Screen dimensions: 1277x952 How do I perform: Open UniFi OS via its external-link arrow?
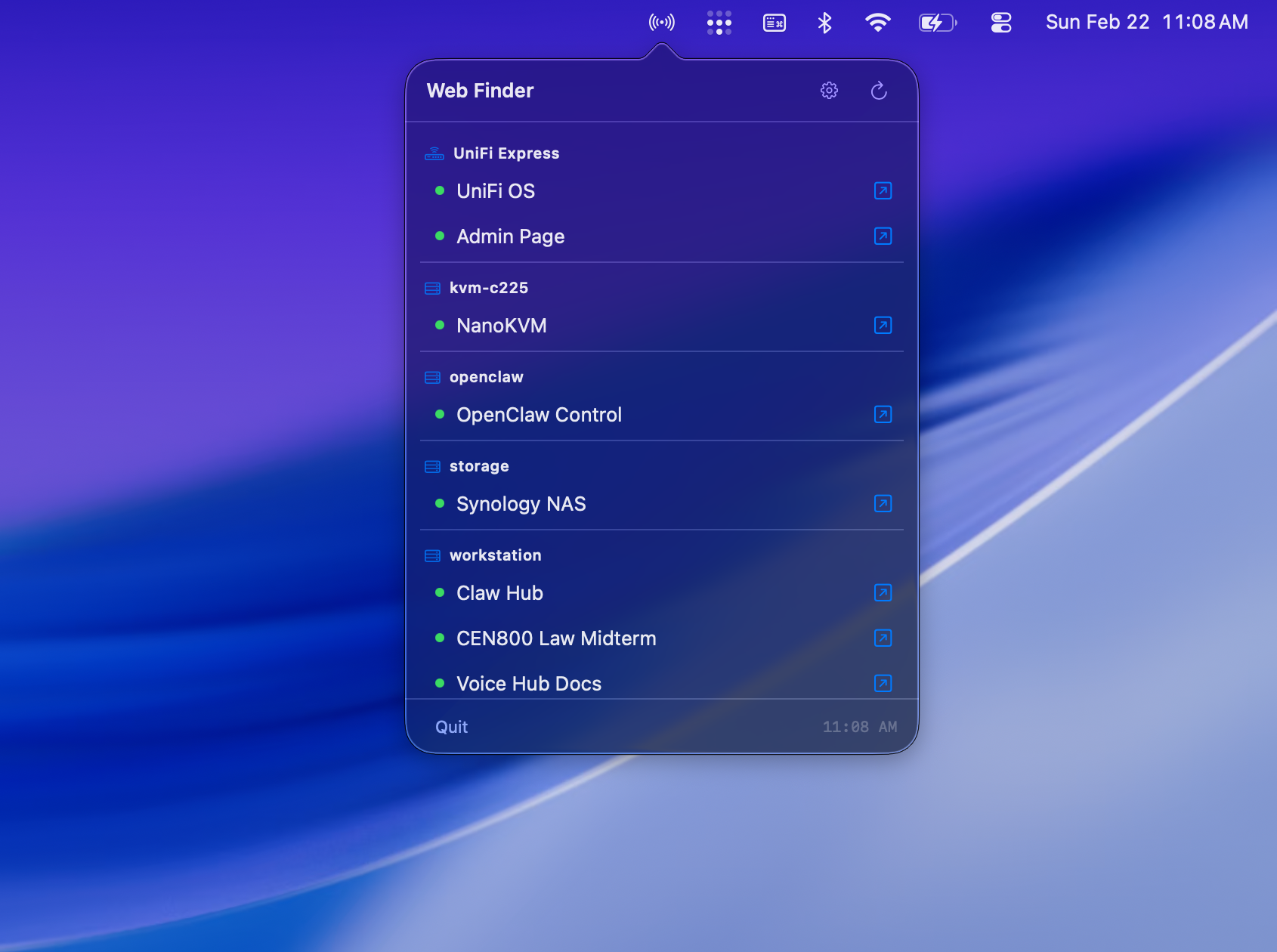[882, 191]
